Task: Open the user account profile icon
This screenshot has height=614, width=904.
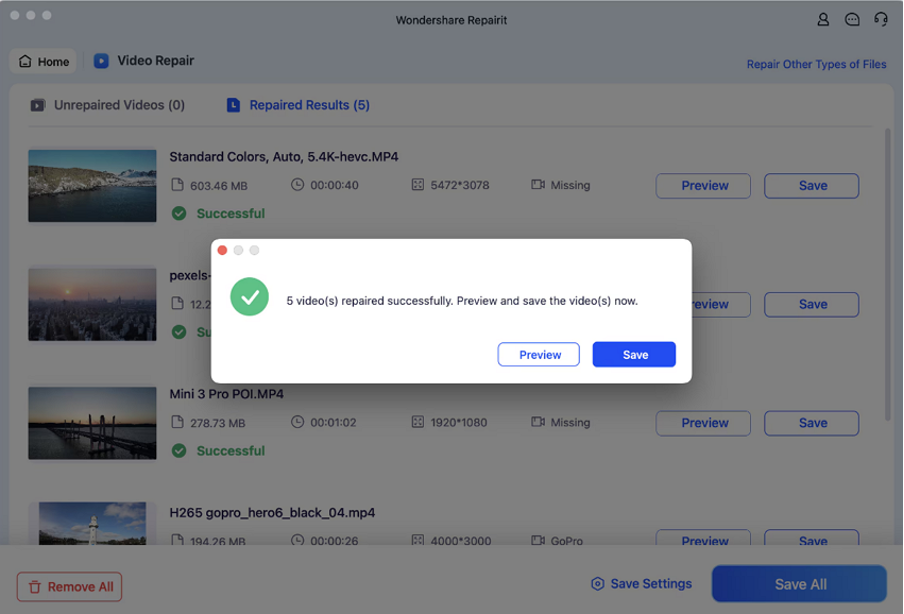Action: coord(823,20)
